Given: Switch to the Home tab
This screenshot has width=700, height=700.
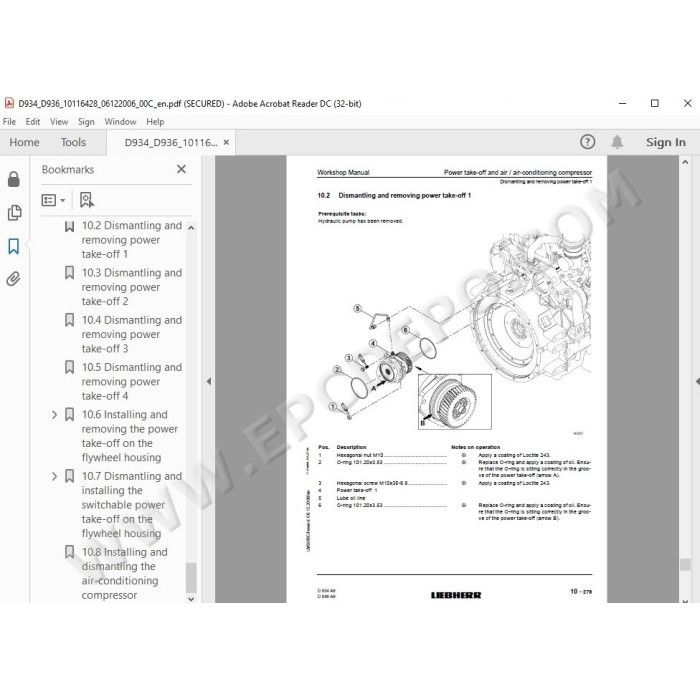Looking at the screenshot, I should 25,142.
